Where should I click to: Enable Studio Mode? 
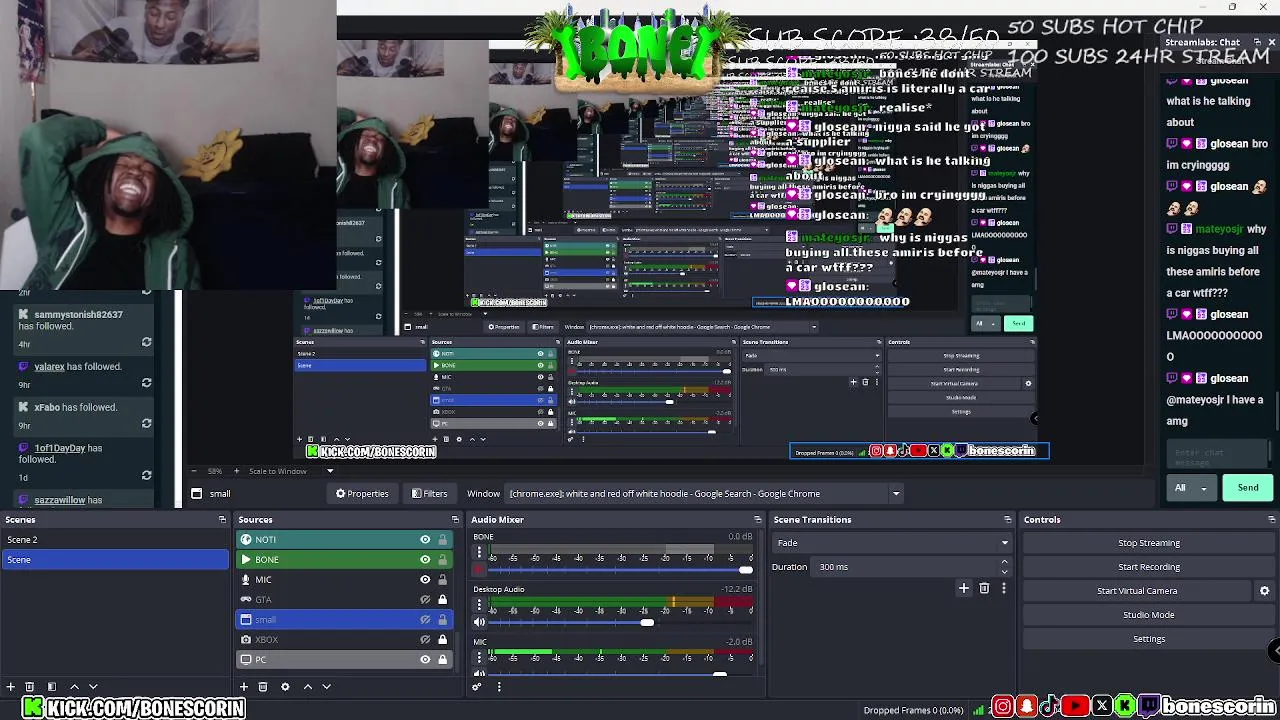(x=1149, y=615)
